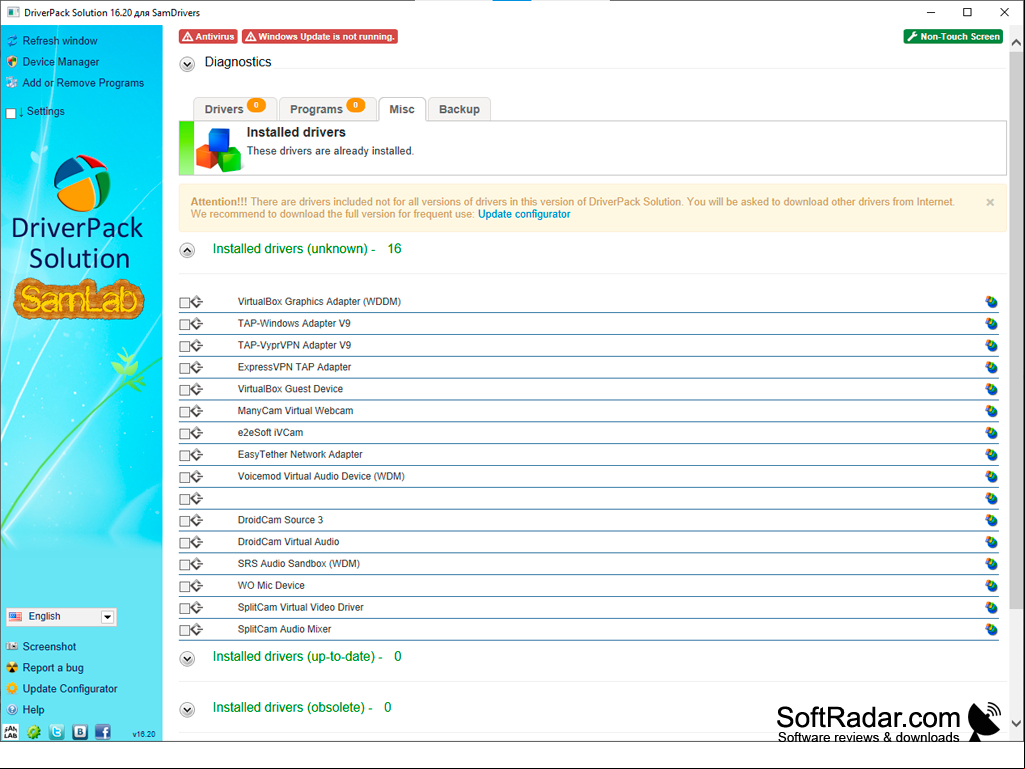The image size is (1025, 769).
Task: Open Device Manager via shield icon
Action: 12,61
